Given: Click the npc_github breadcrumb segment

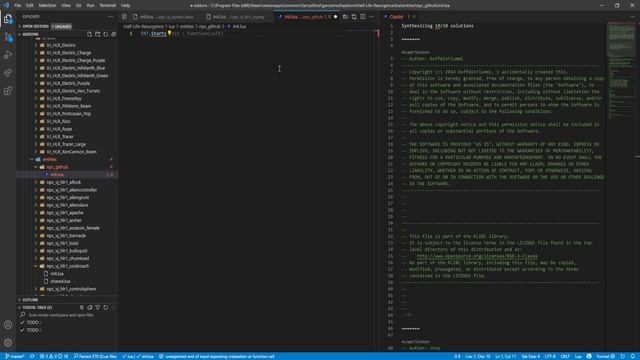Looking at the screenshot, I should click(210, 27).
